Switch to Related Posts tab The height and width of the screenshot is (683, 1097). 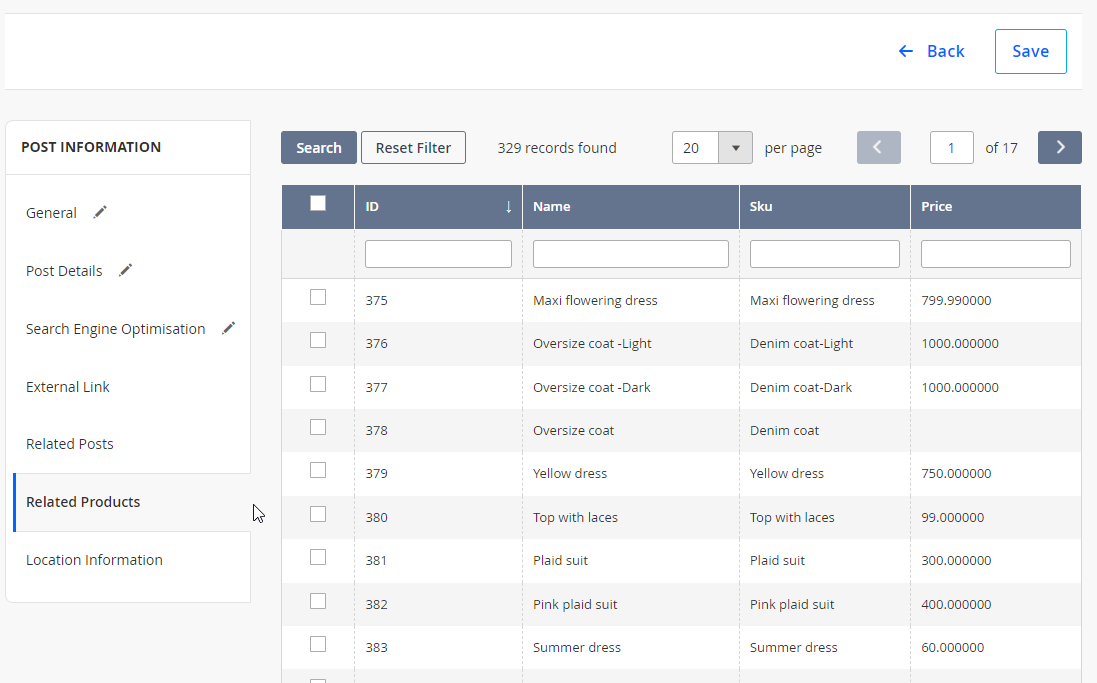coord(69,444)
